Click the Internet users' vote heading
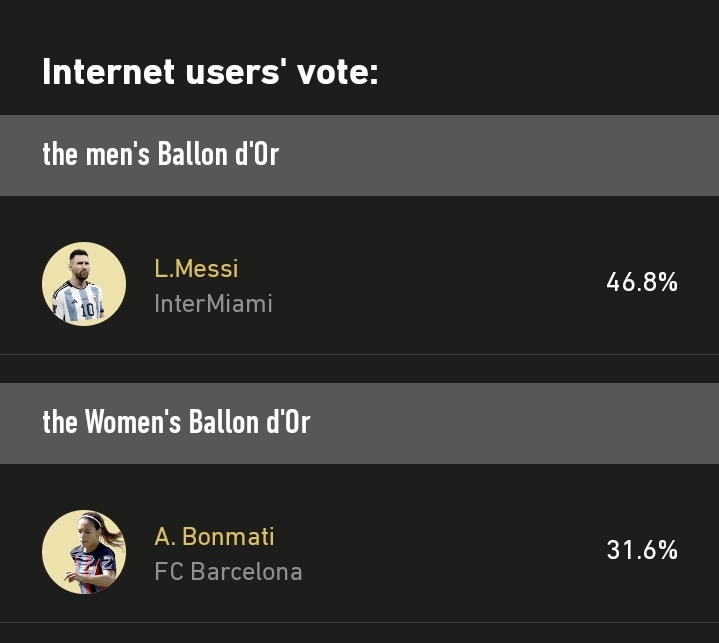 [x=210, y=72]
